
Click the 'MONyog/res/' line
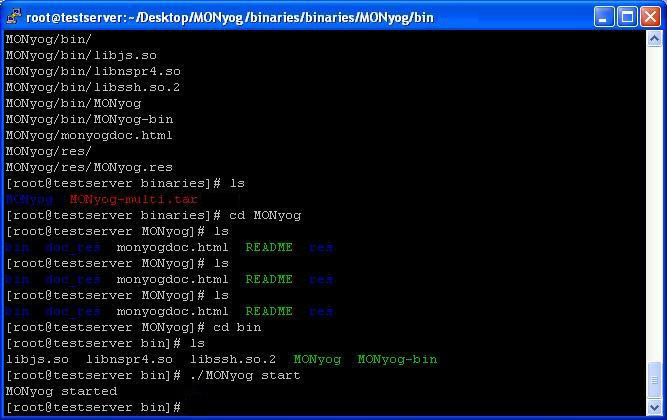[48, 151]
